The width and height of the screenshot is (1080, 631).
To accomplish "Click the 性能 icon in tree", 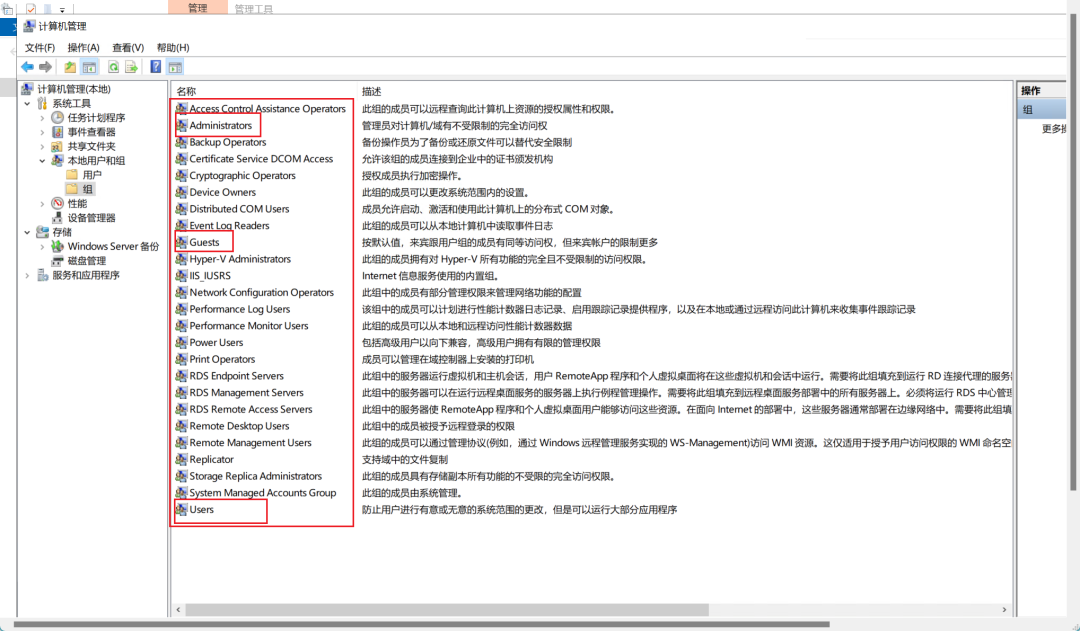I will click(x=58, y=204).
